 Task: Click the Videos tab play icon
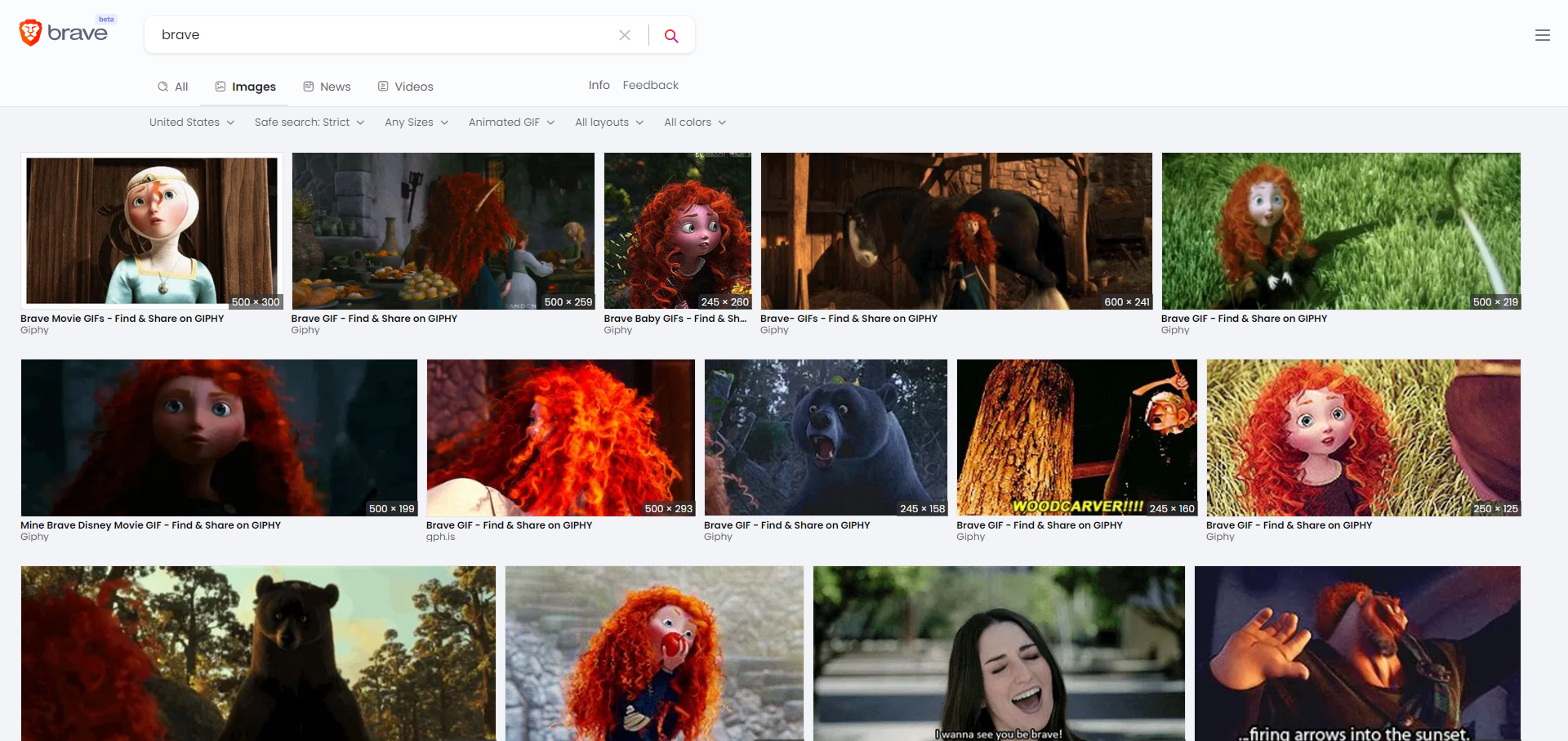(x=383, y=87)
